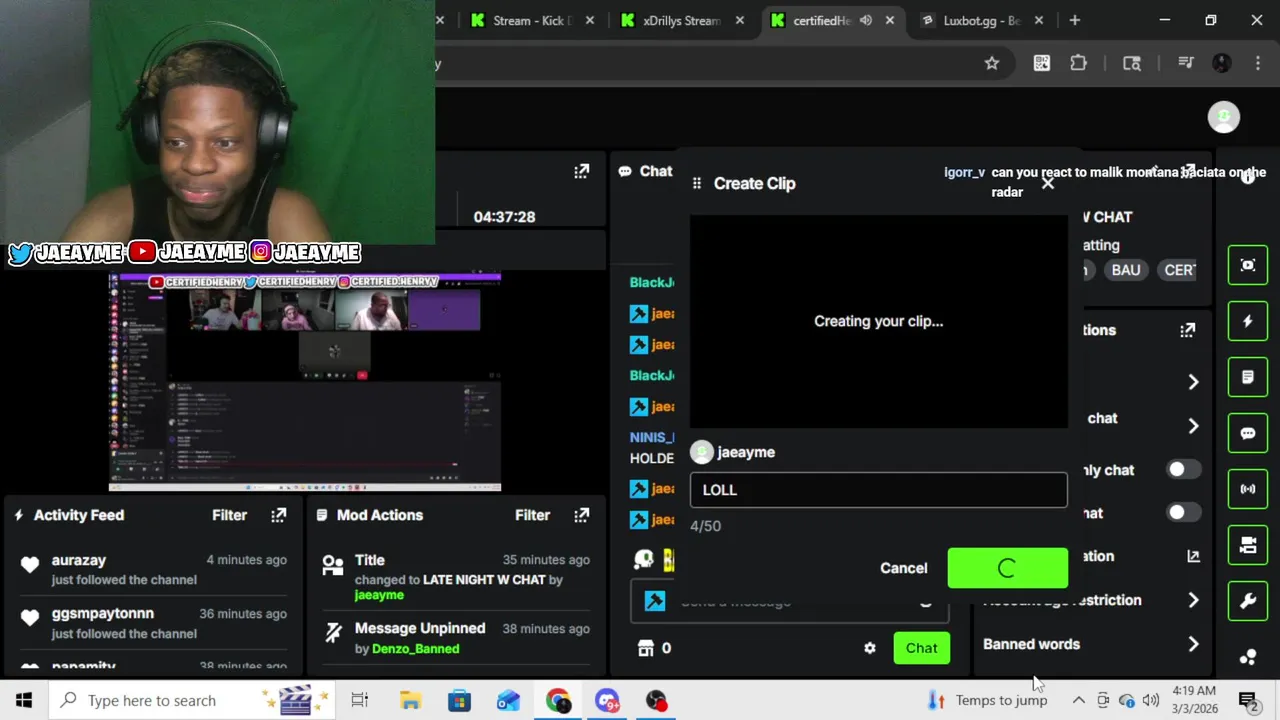Select the CER category tag

pyautogui.click(x=1179, y=270)
